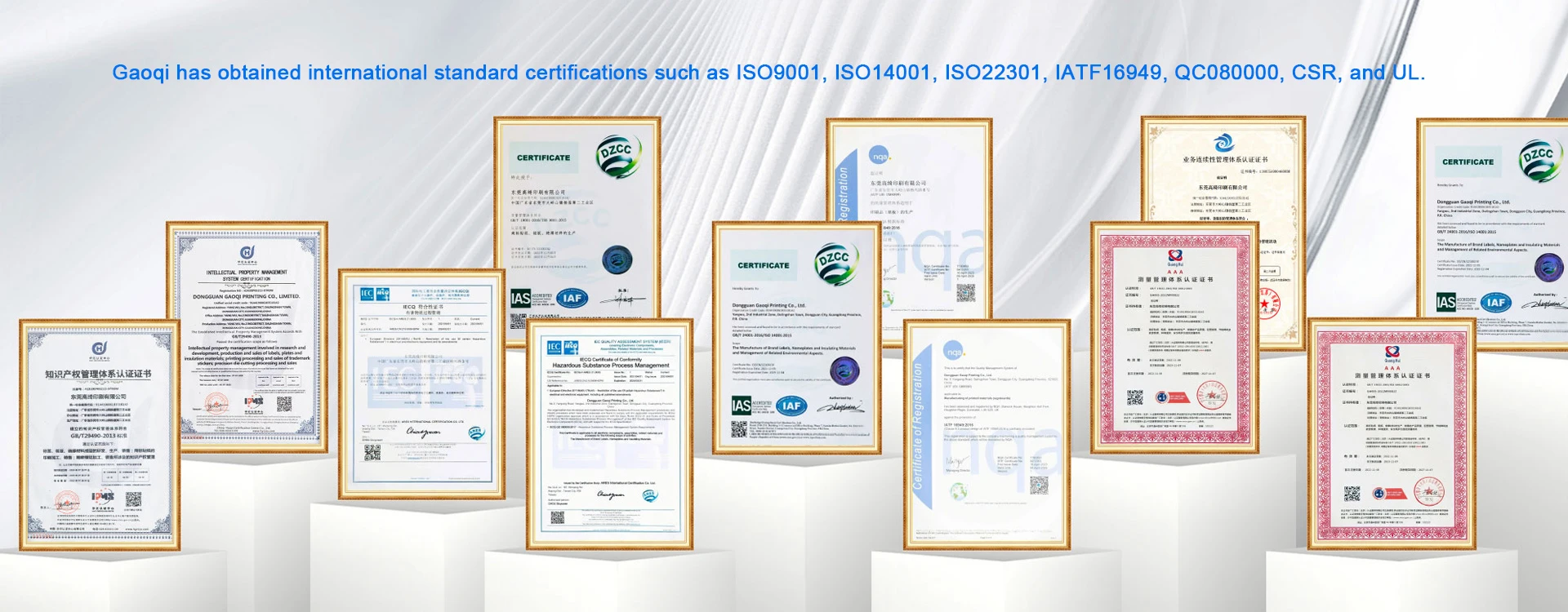Open the IECQ Hazardous Substance Process Management certificate
Screen dimensions: 1568x612
click(609, 434)
